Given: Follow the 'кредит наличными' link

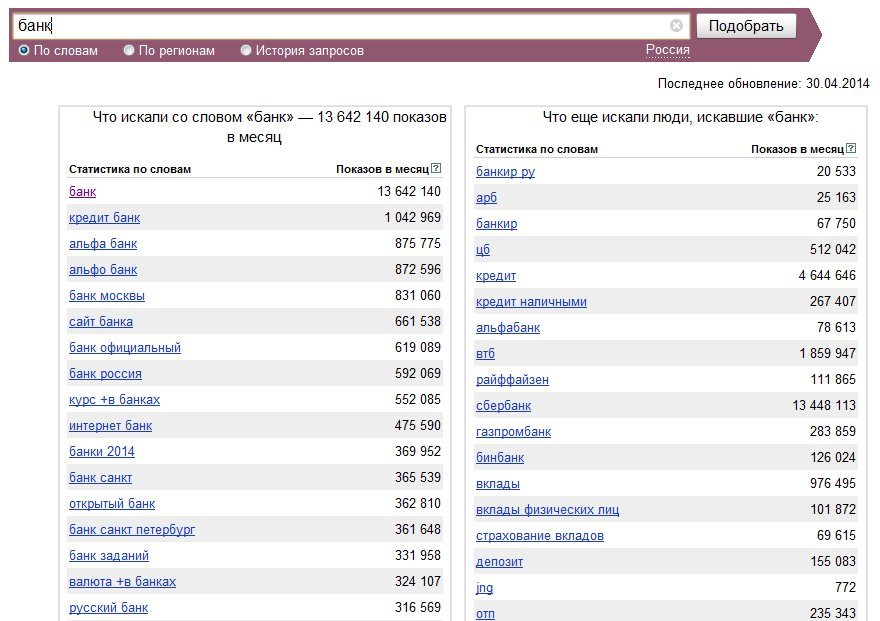Looking at the screenshot, I should (x=531, y=301).
